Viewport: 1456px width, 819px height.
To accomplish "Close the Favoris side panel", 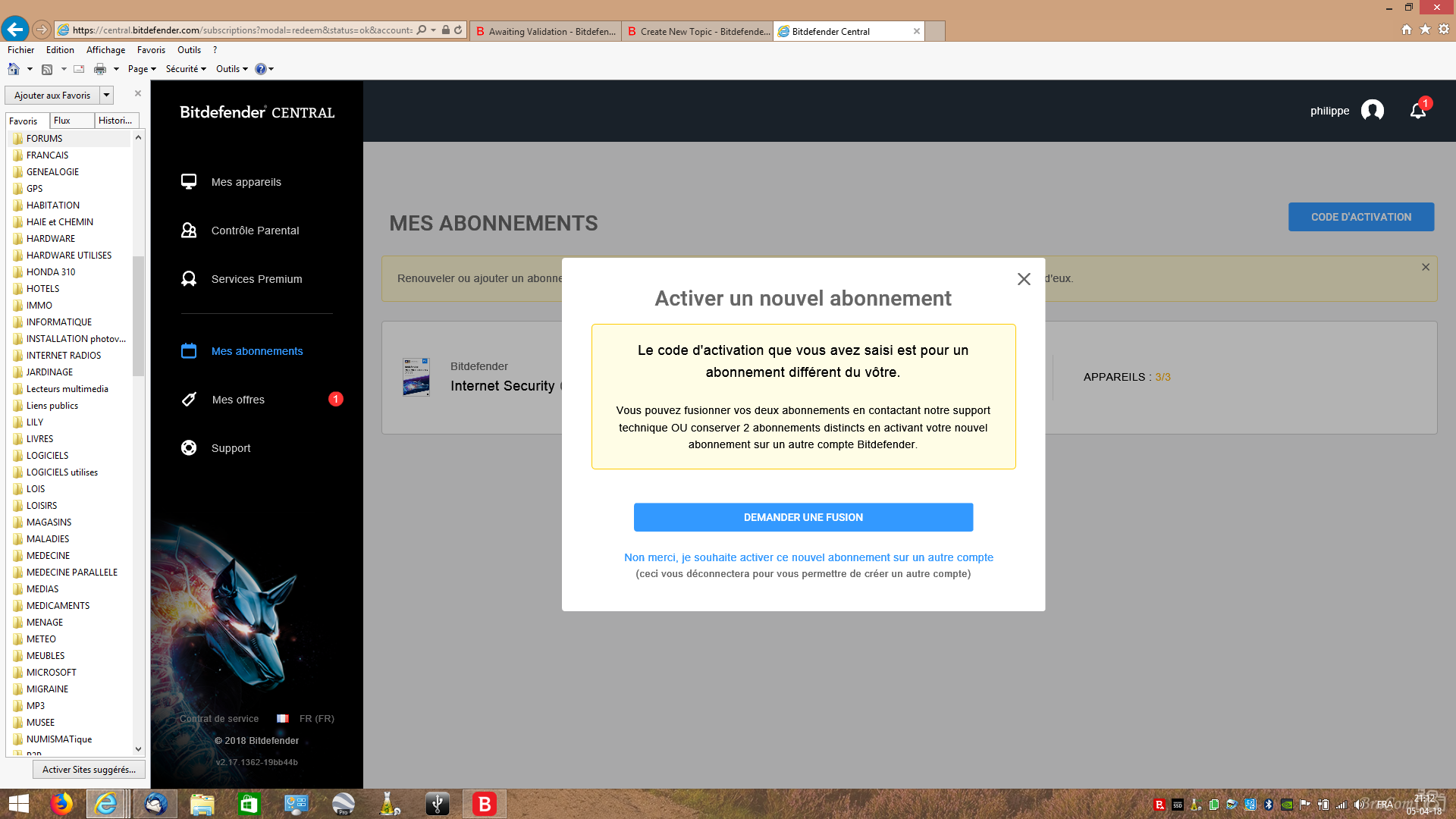I will click(x=138, y=93).
